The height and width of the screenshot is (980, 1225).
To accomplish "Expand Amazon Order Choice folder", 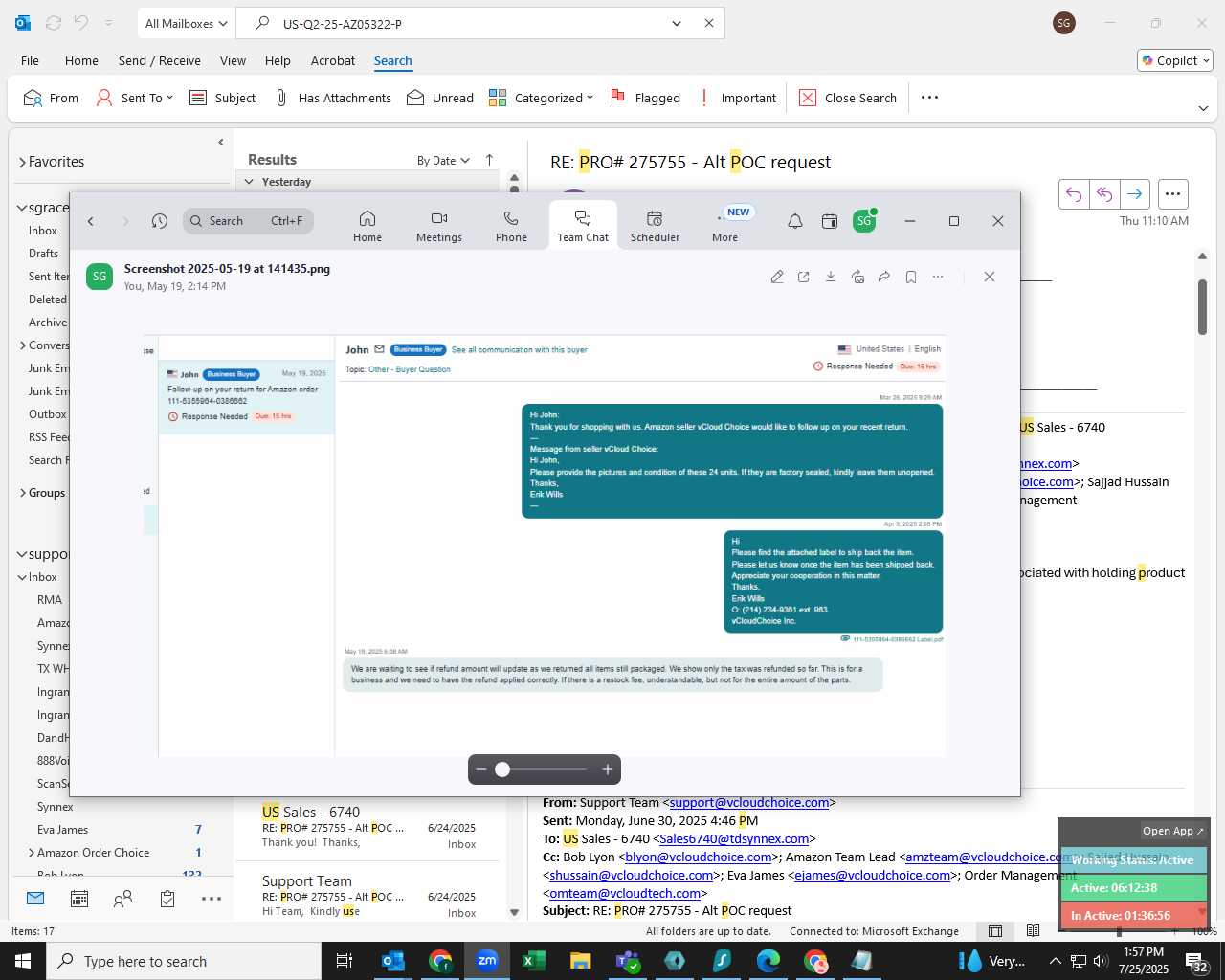I will (32, 853).
